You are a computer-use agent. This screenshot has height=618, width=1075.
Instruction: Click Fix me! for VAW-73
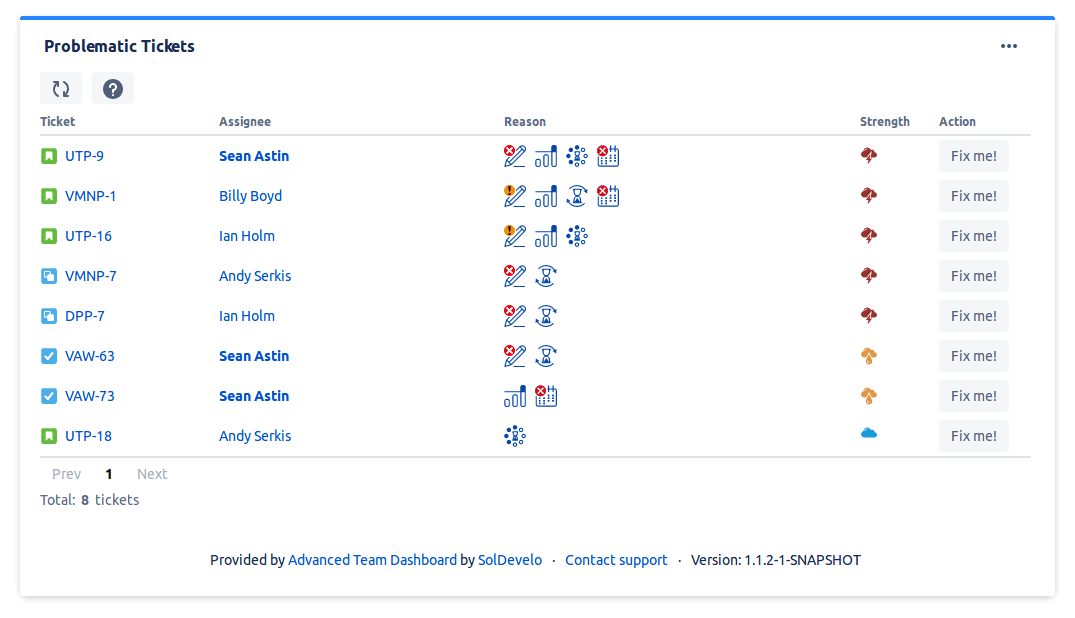coord(974,396)
